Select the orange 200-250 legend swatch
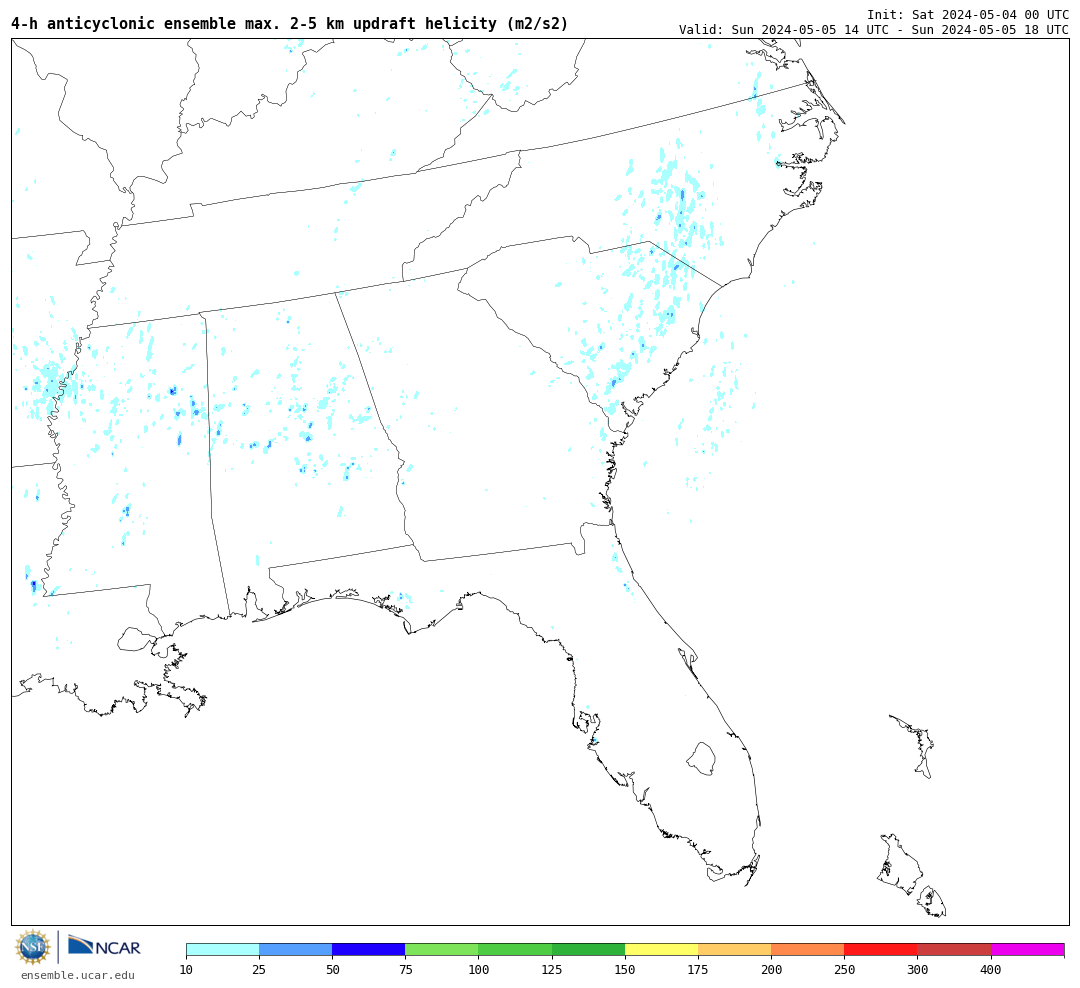Image resolution: width=1080 pixels, height=988 pixels. click(x=807, y=949)
